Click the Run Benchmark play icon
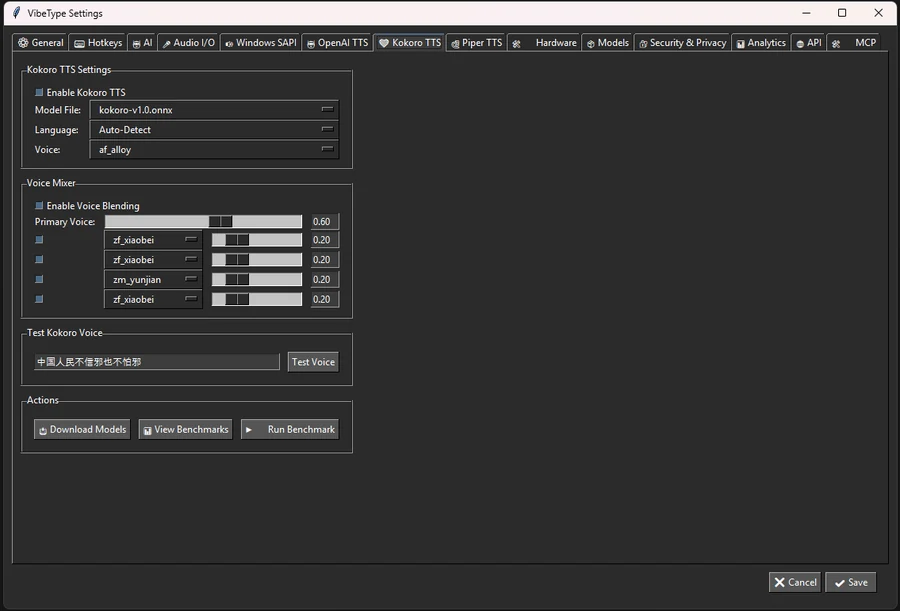 [x=249, y=429]
